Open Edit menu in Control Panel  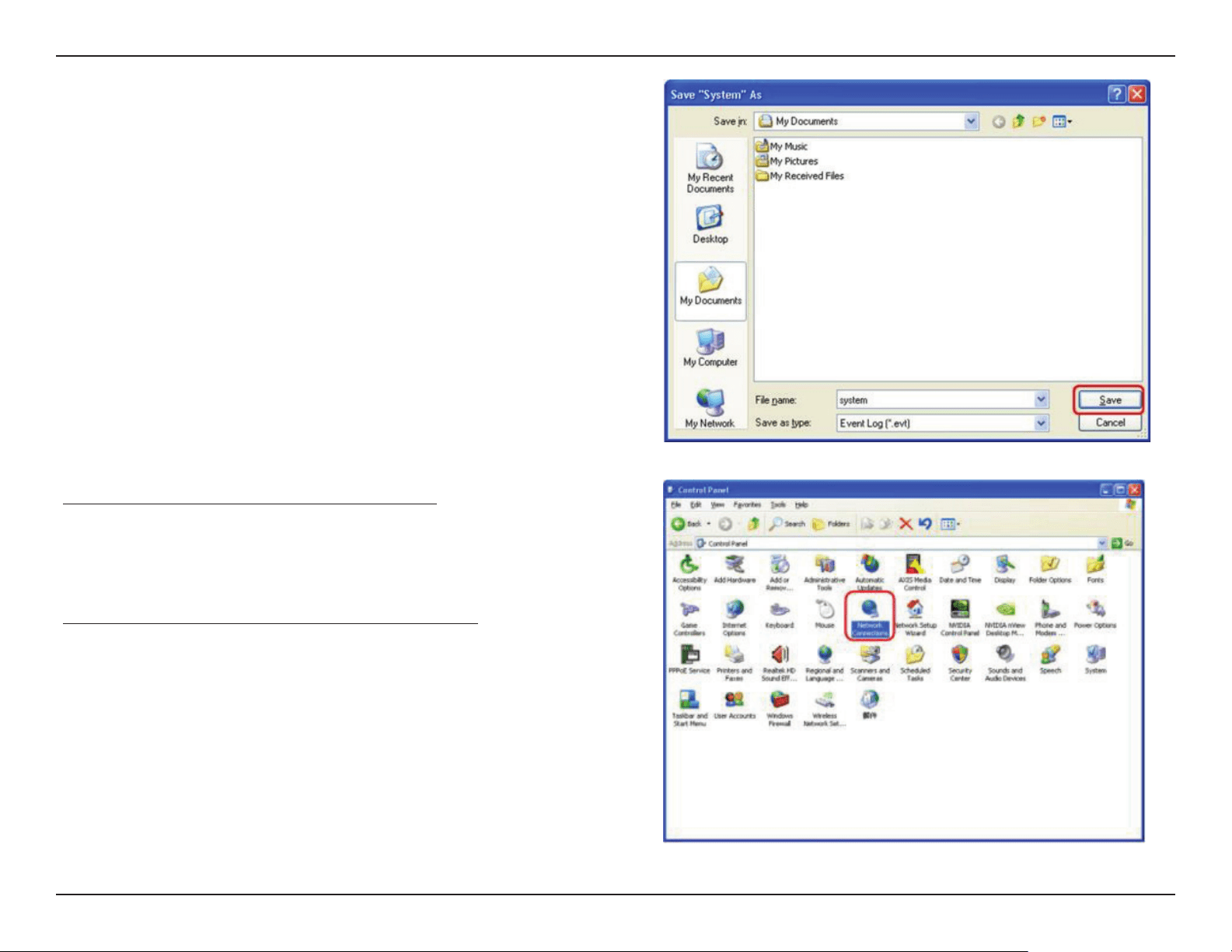coord(696,505)
